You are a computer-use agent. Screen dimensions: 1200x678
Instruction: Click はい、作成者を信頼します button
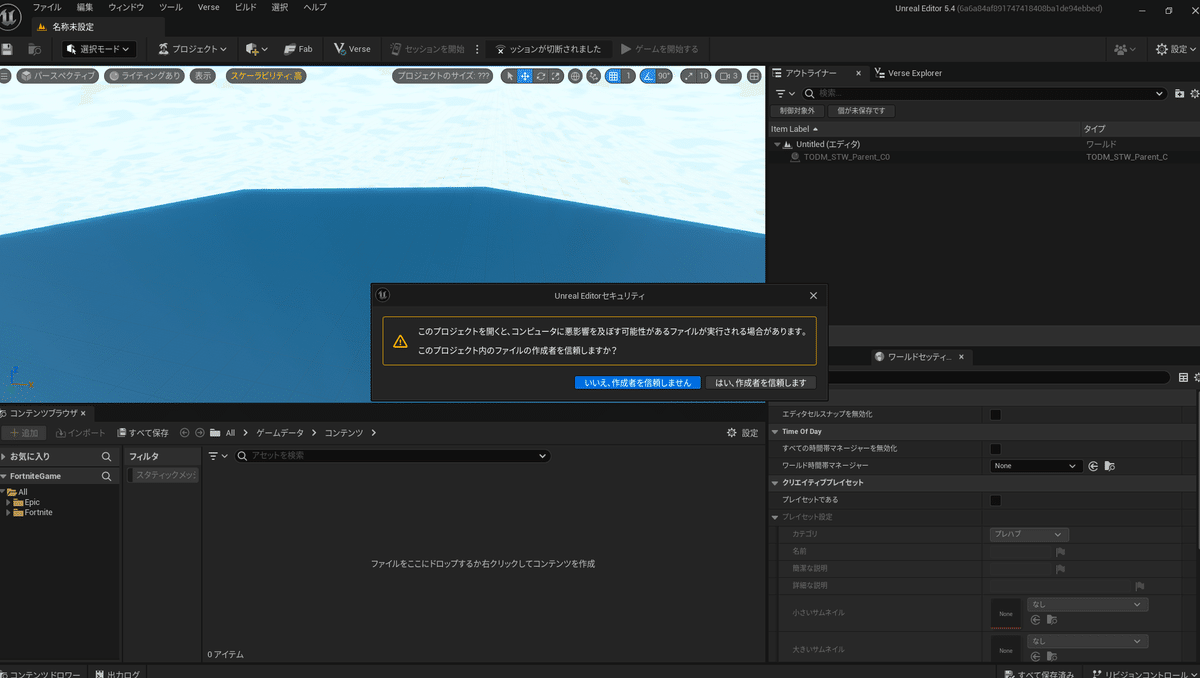pos(760,383)
